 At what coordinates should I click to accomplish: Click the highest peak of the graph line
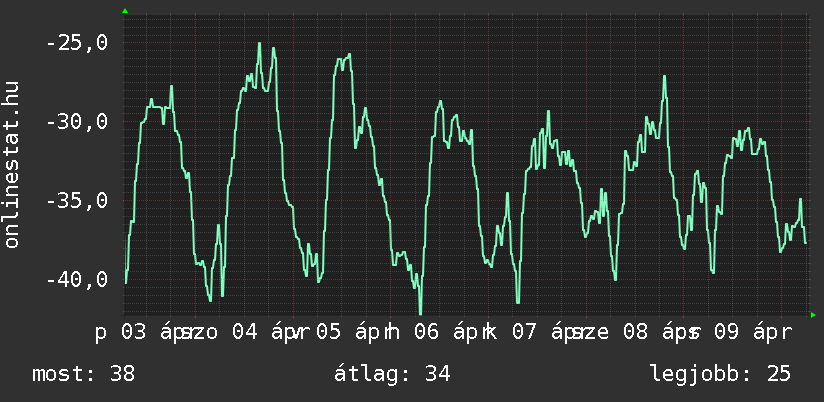(x=259, y=44)
